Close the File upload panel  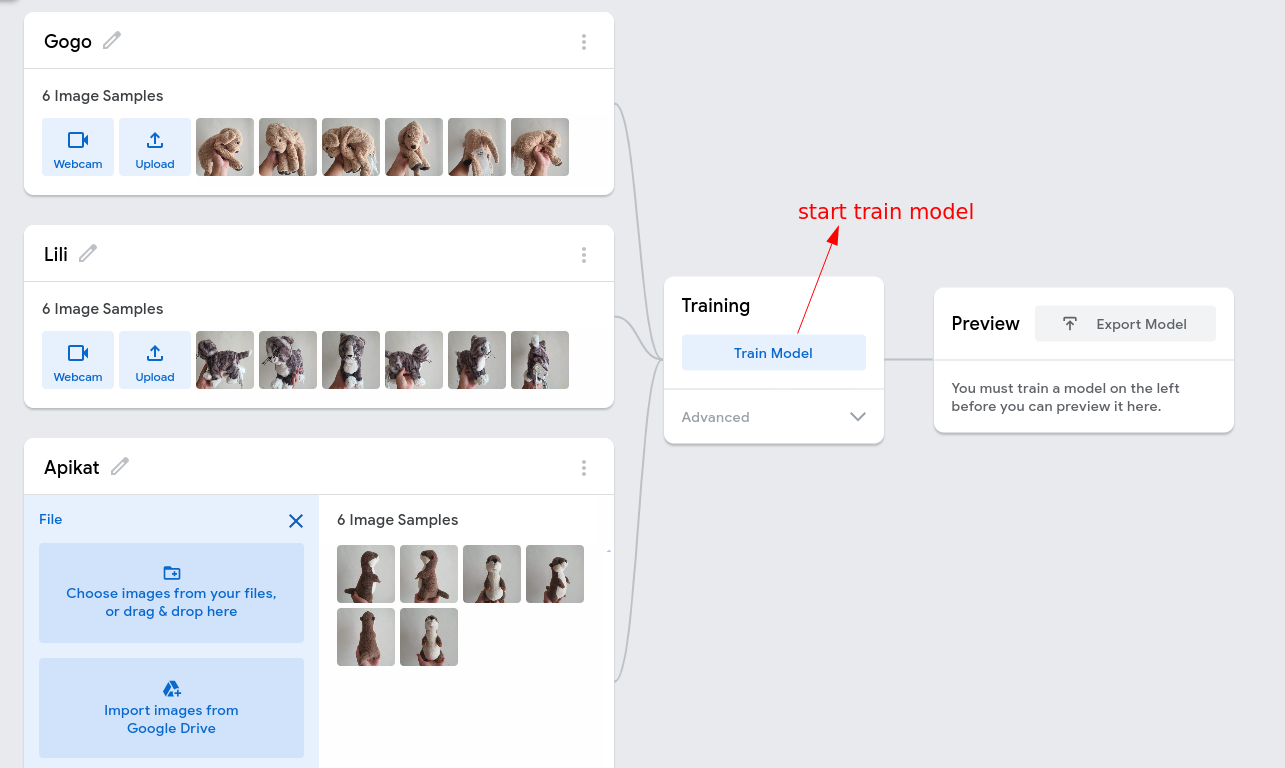(x=296, y=521)
